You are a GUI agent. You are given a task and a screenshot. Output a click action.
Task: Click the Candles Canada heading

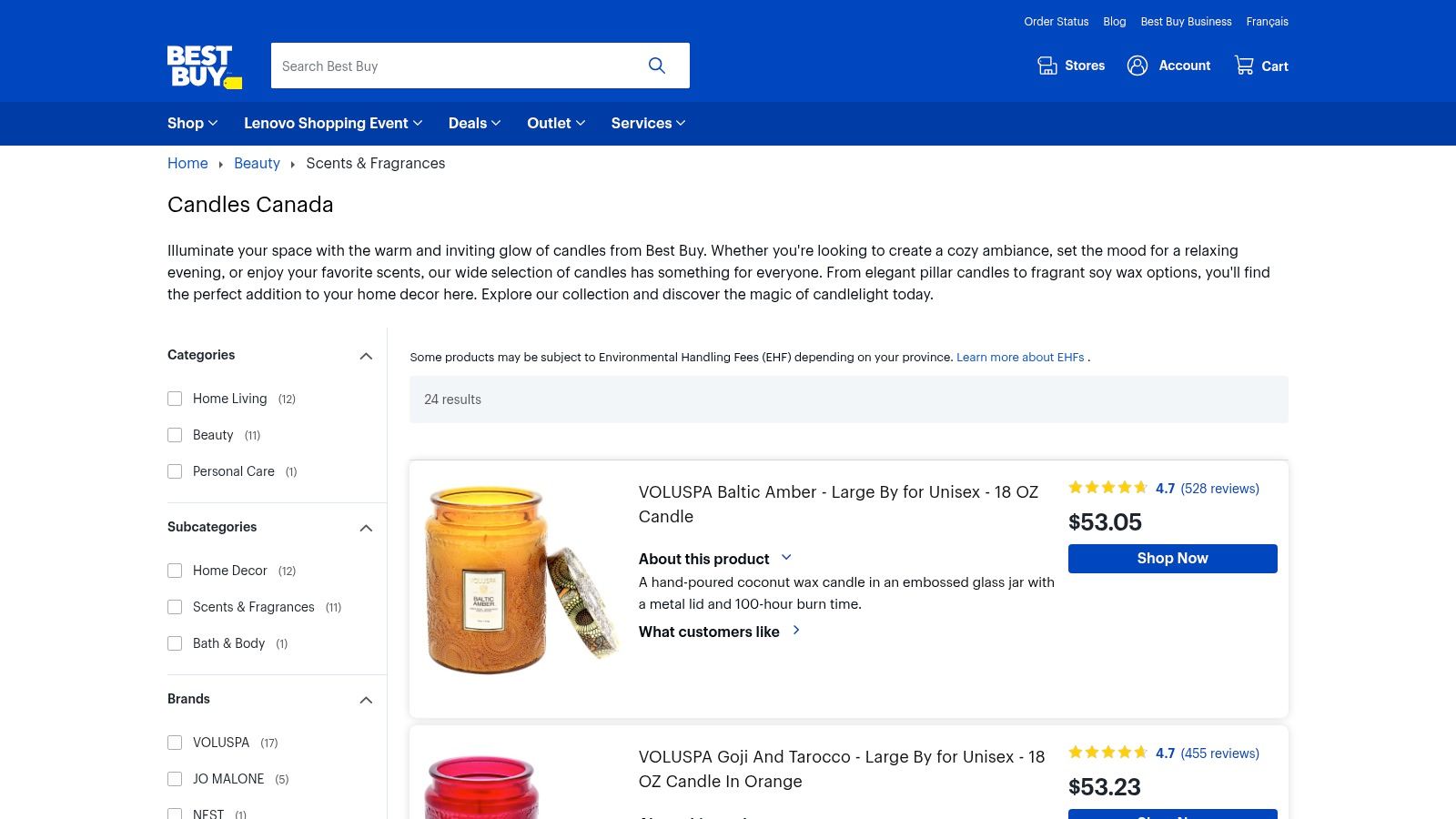coord(250,205)
